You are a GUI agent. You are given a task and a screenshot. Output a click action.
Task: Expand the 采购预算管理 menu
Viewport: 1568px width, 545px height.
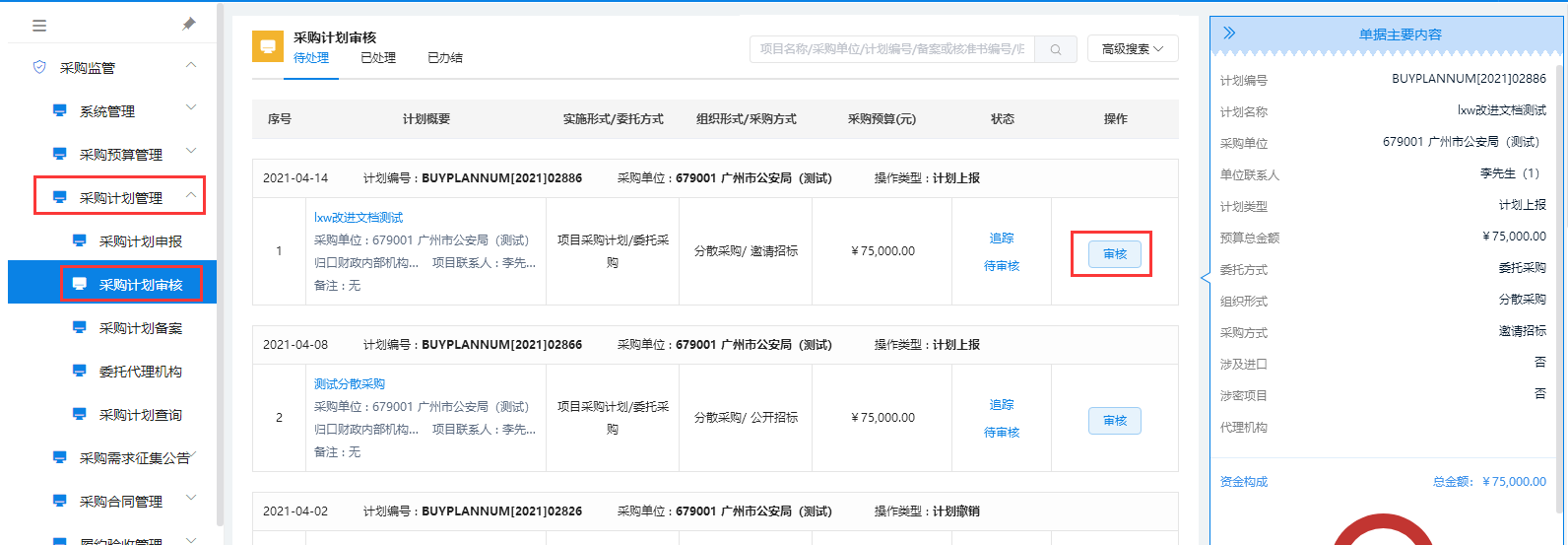pos(191,152)
